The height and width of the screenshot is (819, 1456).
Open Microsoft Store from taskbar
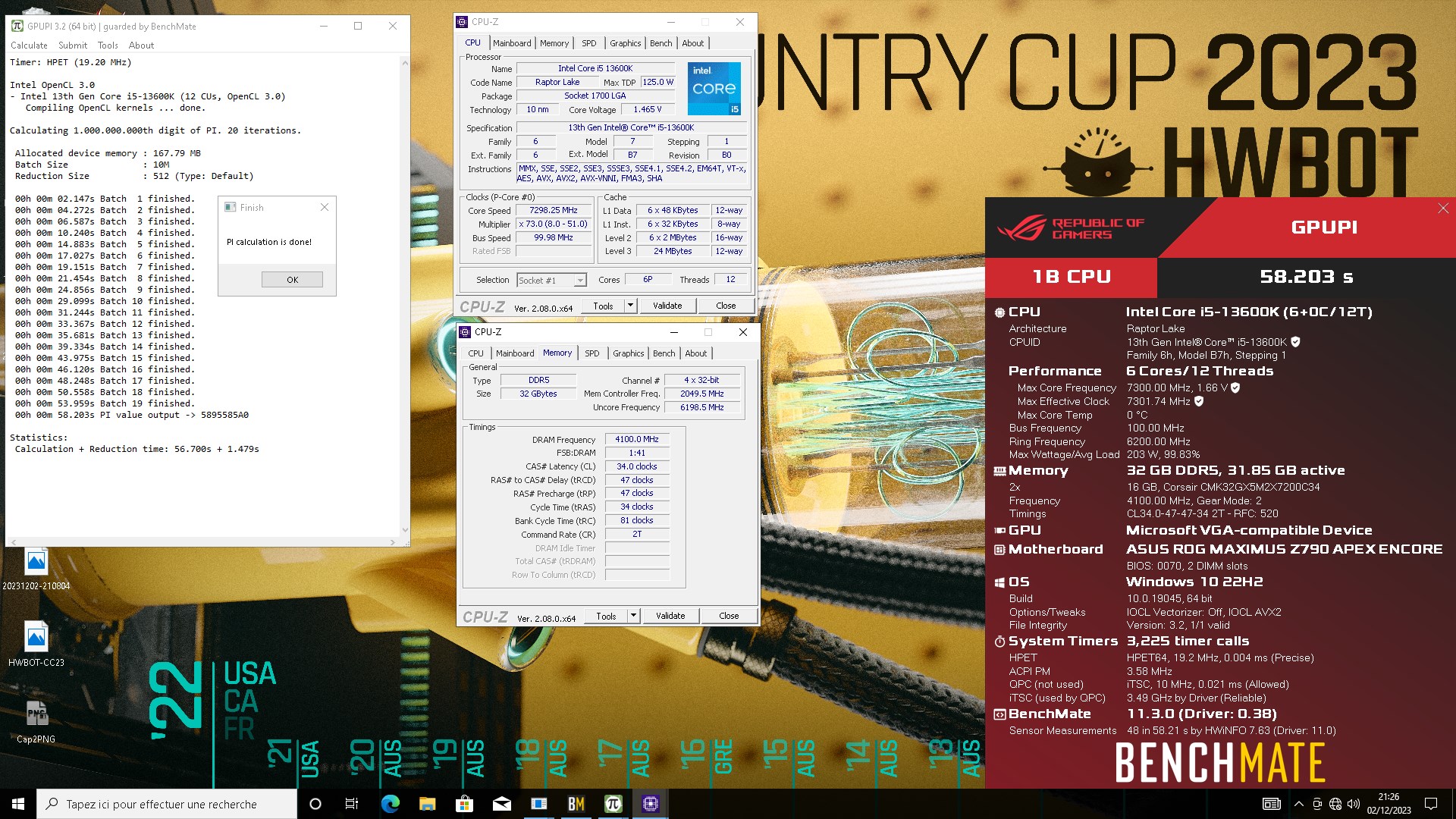click(x=464, y=804)
